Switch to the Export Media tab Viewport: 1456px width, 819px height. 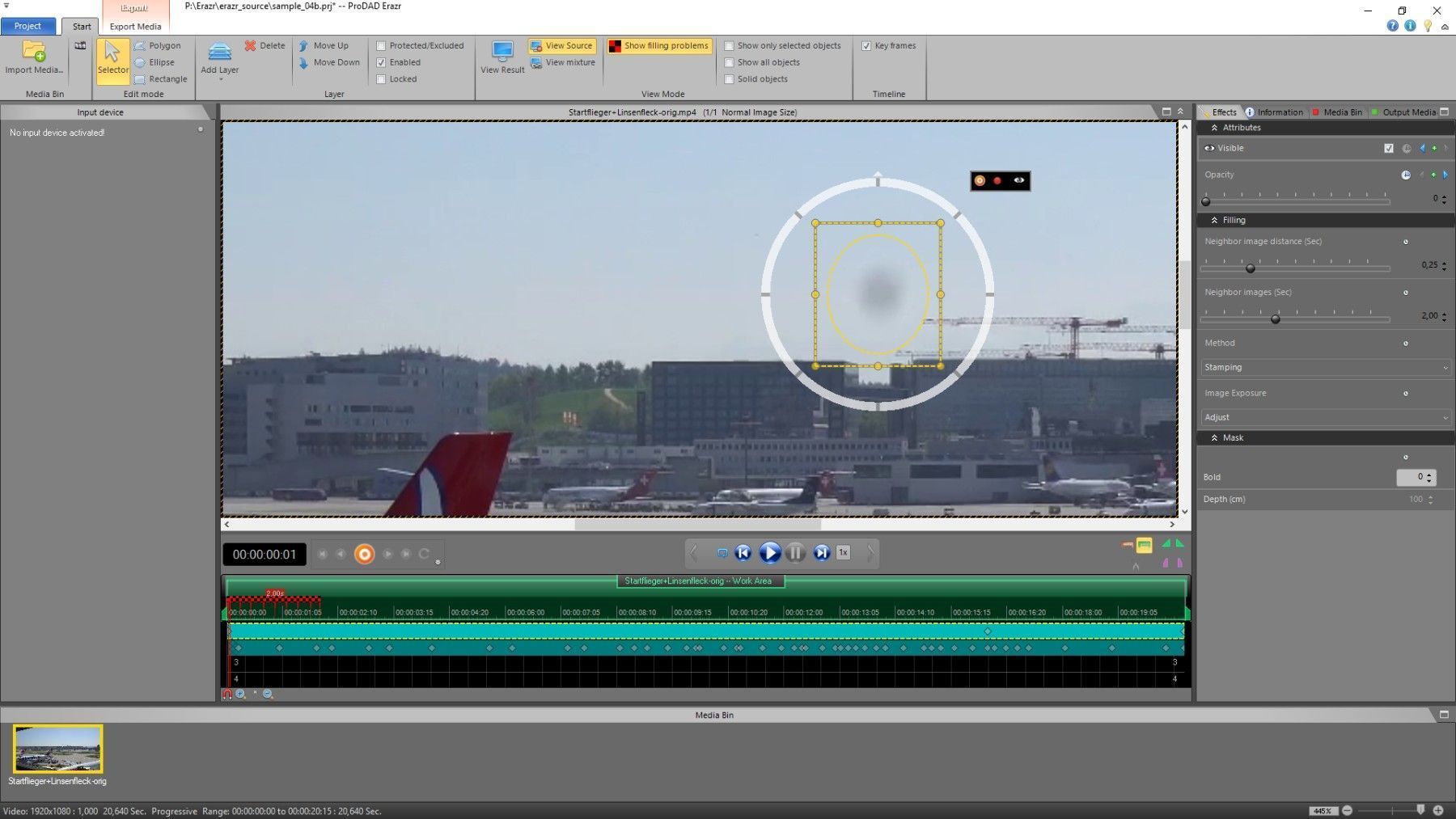click(x=135, y=27)
